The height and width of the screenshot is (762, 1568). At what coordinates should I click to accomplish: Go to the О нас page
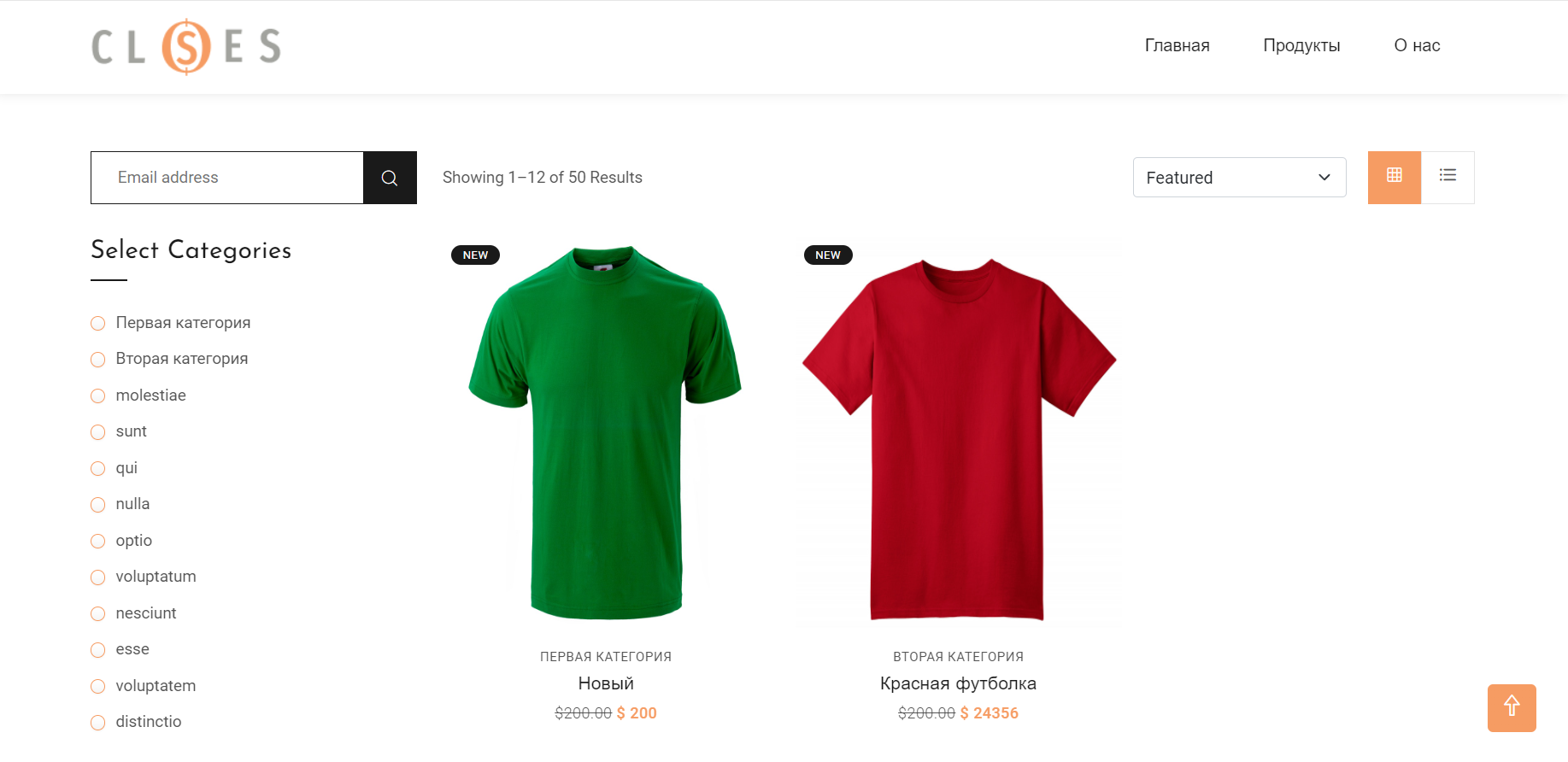point(1417,46)
